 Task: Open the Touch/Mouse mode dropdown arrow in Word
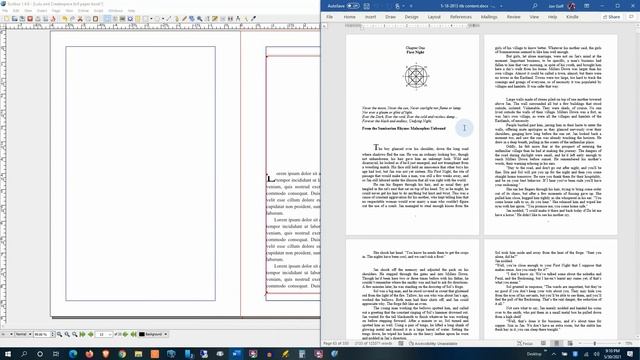(403, 6)
